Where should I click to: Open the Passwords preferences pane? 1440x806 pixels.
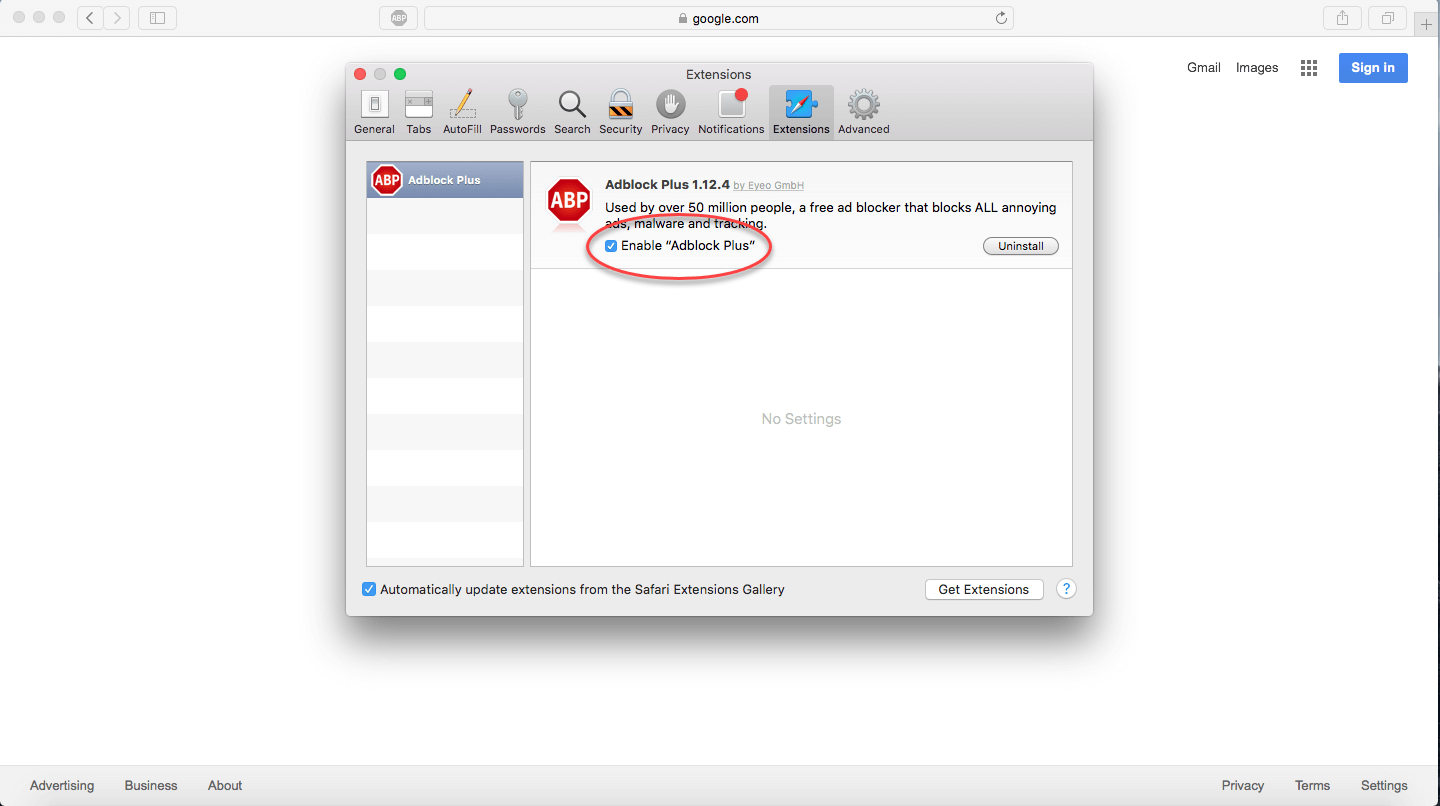tap(517, 112)
